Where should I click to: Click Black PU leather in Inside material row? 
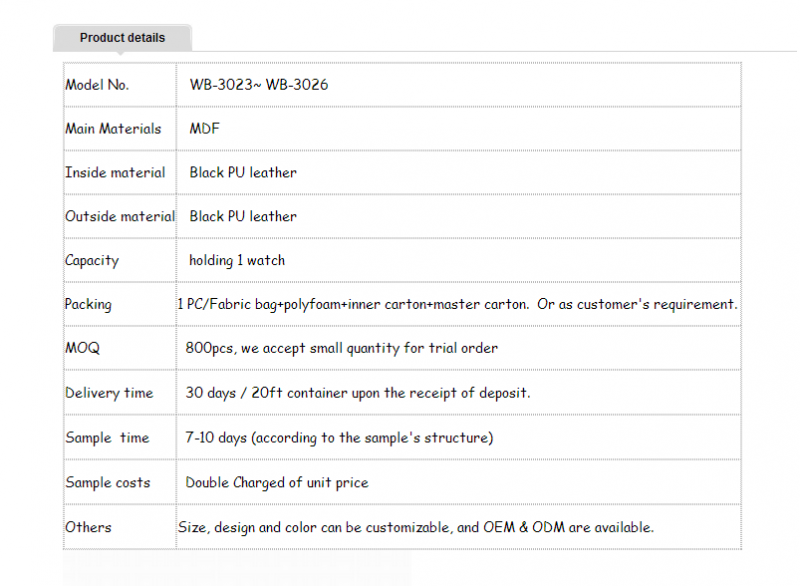pos(243,172)
